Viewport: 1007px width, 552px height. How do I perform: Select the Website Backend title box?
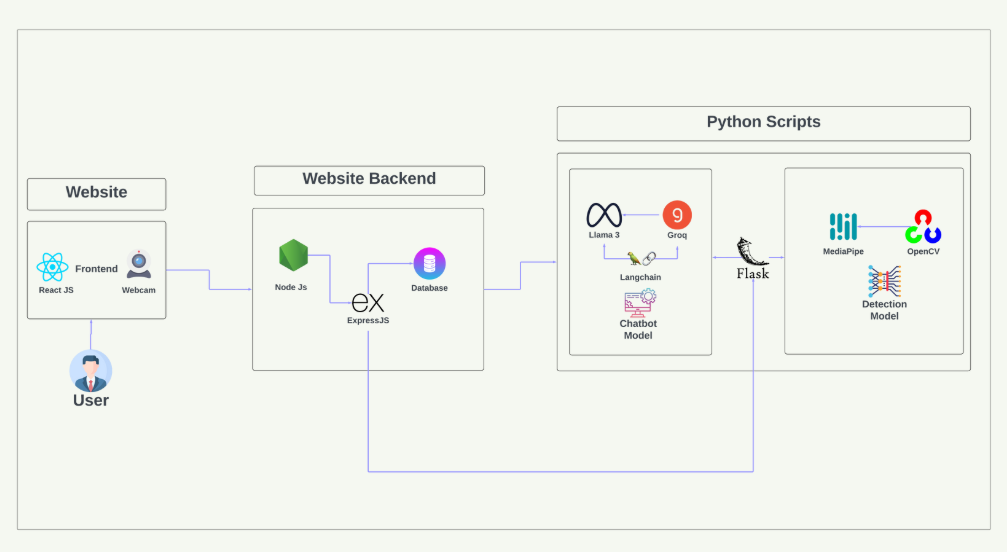(369, 180)
